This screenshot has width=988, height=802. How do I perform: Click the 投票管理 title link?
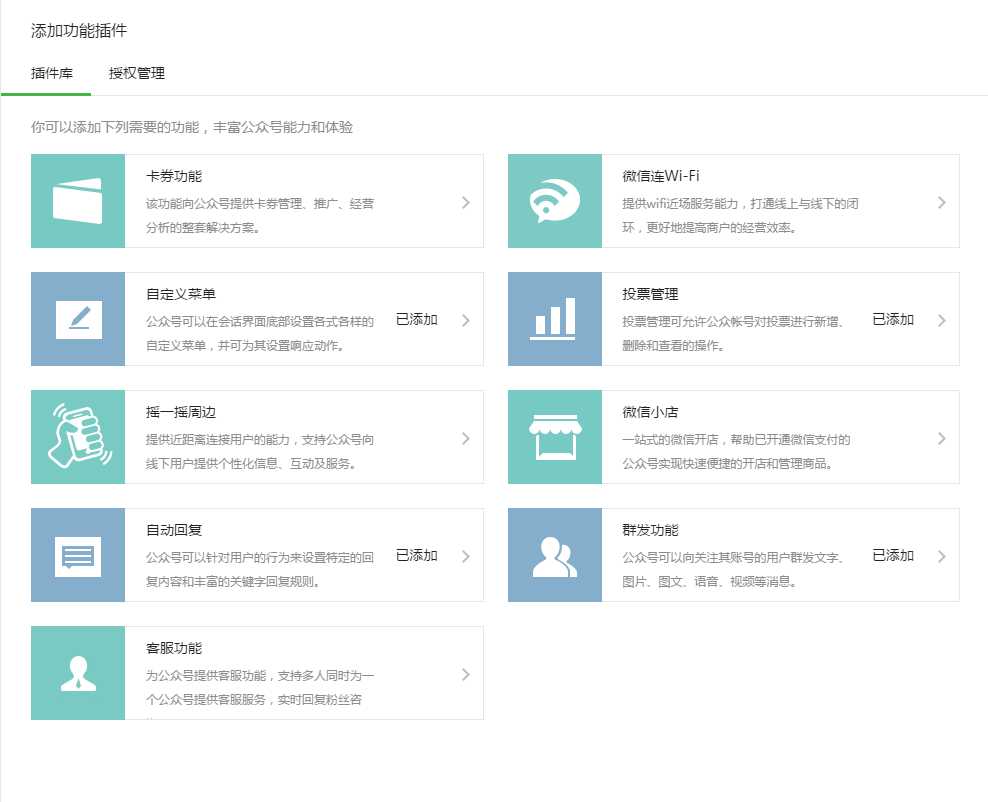pos(650,294)
